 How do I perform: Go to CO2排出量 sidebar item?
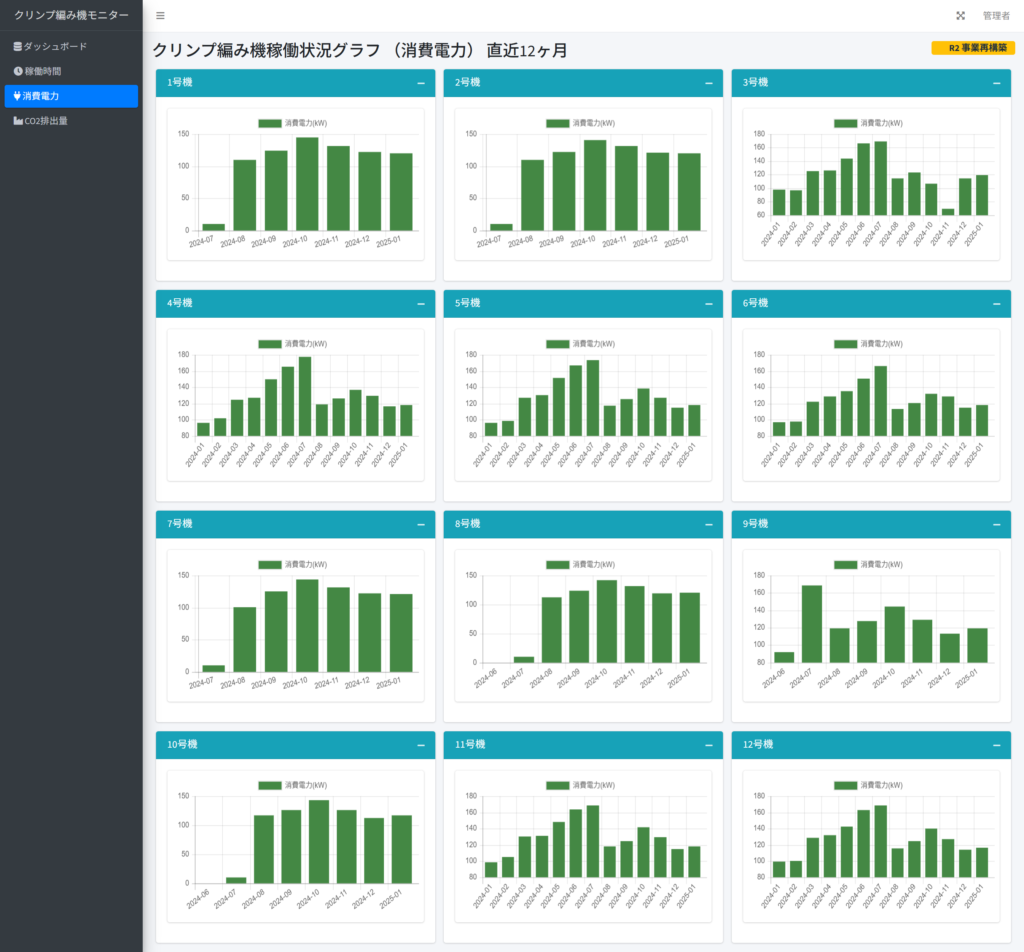point(46,121)
